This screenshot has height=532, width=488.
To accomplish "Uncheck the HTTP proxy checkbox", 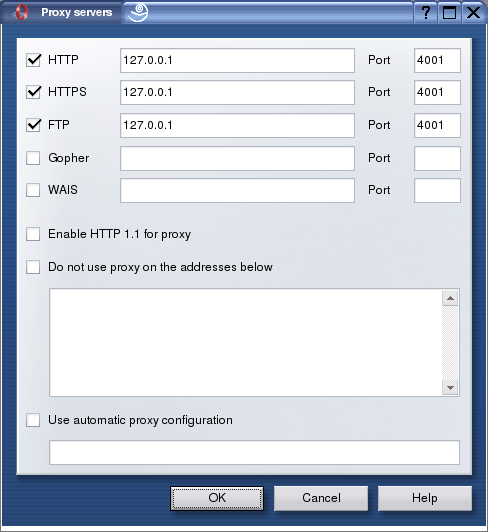I will pos(33,60).
